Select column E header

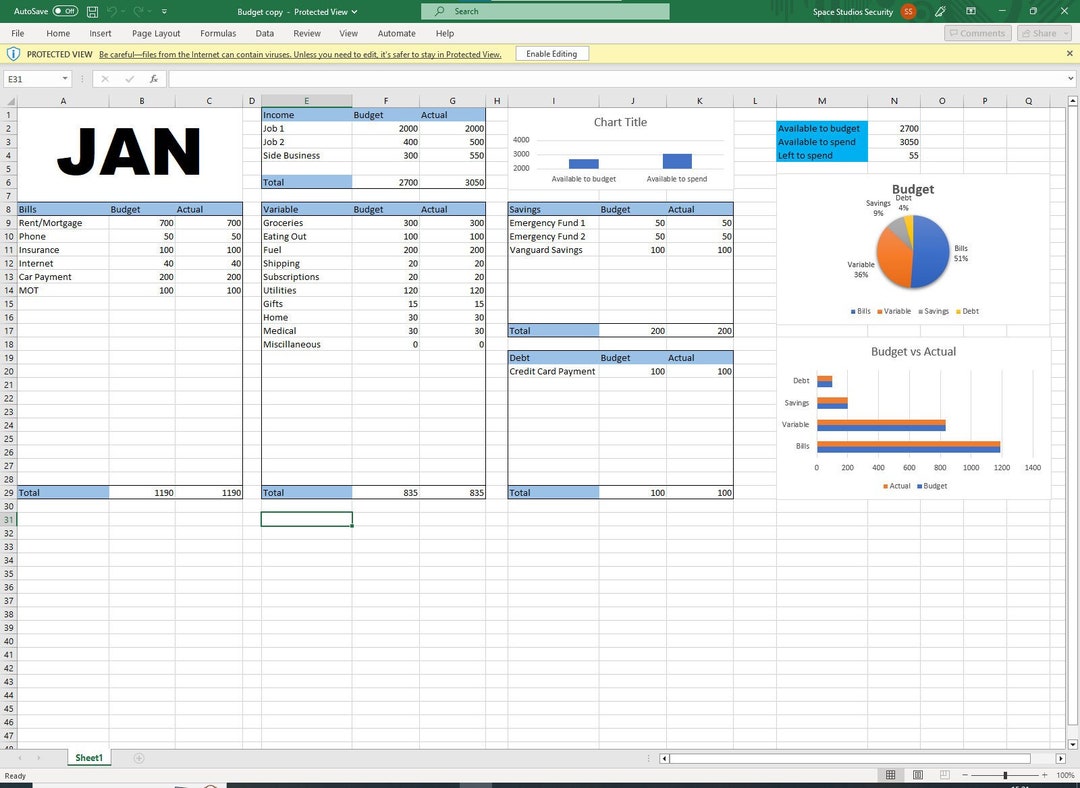point(307,101)
